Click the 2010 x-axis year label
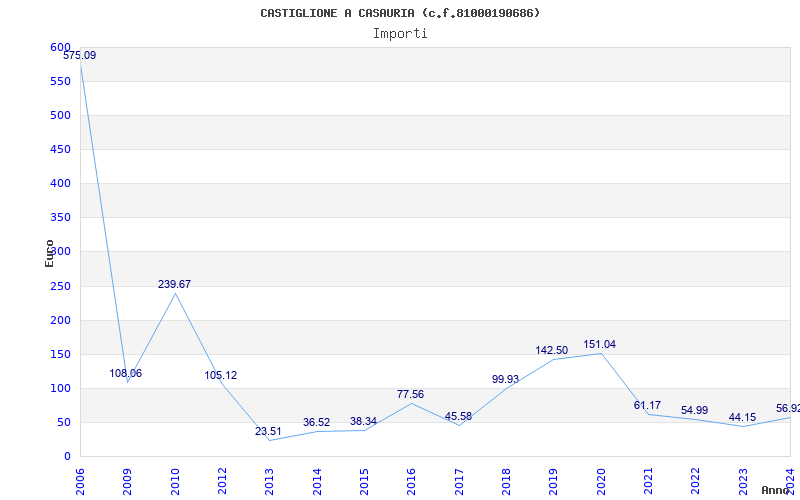The width and height of the screenshot is (800, 500). pos(175,482)
